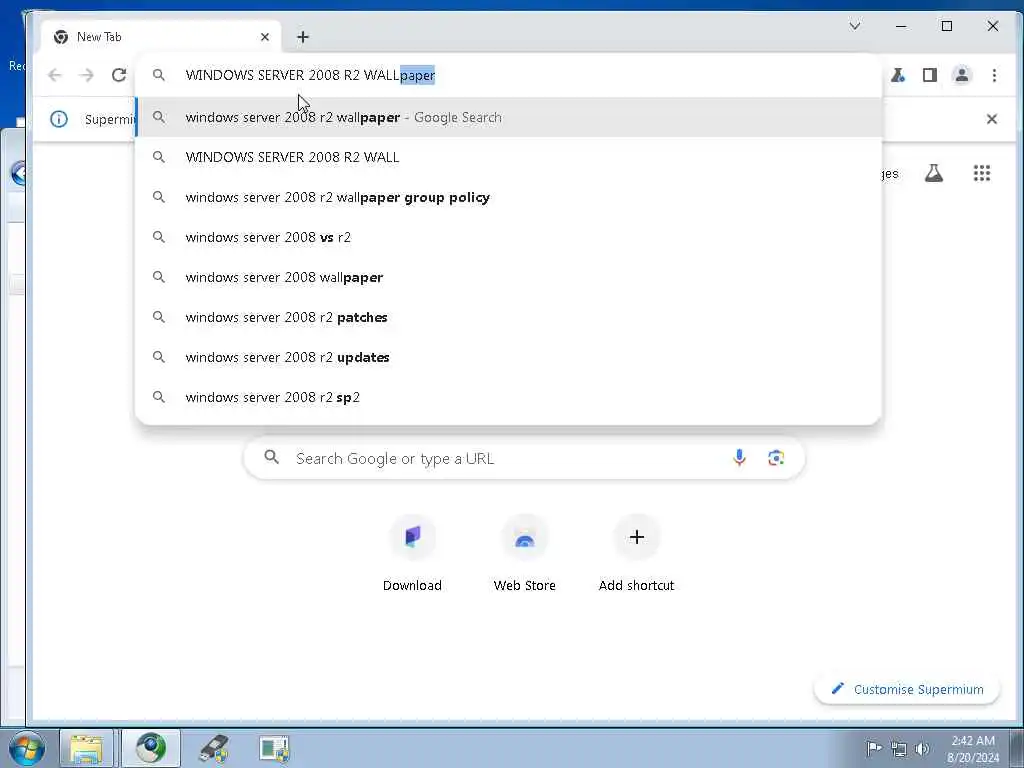
Task: Select 'wallpaper group policy' suggestion
Action: pyautogui.click(x=508, y=197)
